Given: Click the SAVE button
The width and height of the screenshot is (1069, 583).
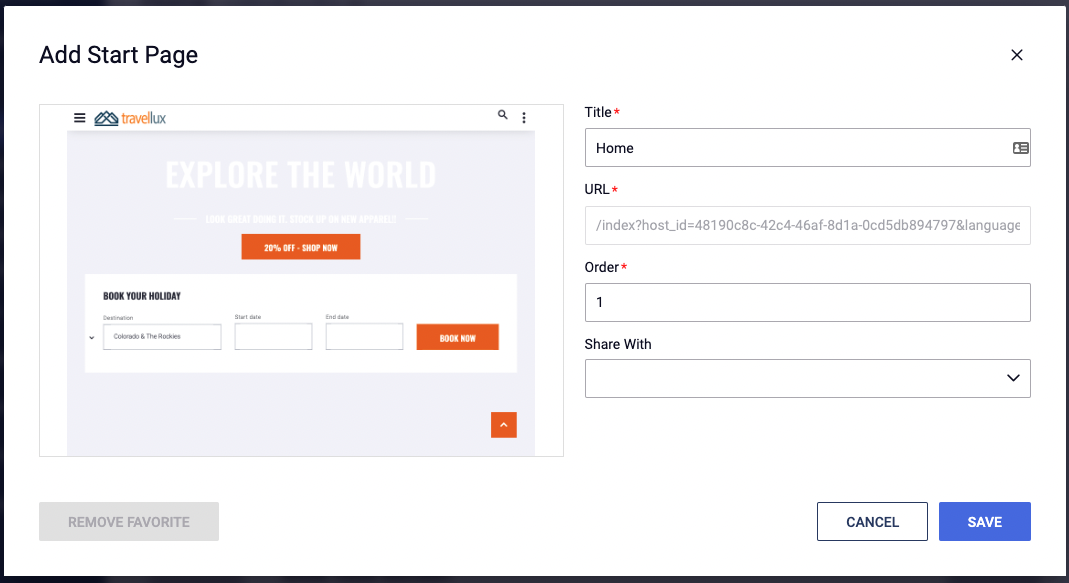Looking at the screenshot, I should click(x=984, y=521).
